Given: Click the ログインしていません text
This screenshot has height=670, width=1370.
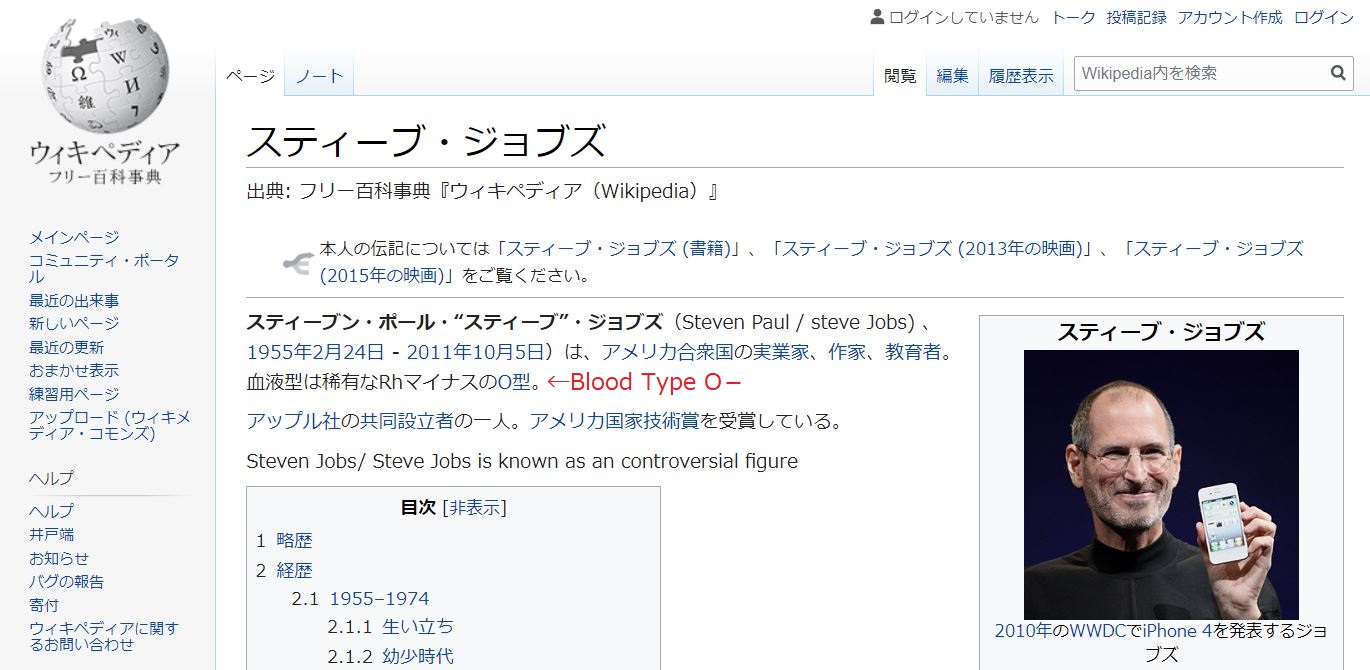Looking at the screenshot, I should (964, 17).
